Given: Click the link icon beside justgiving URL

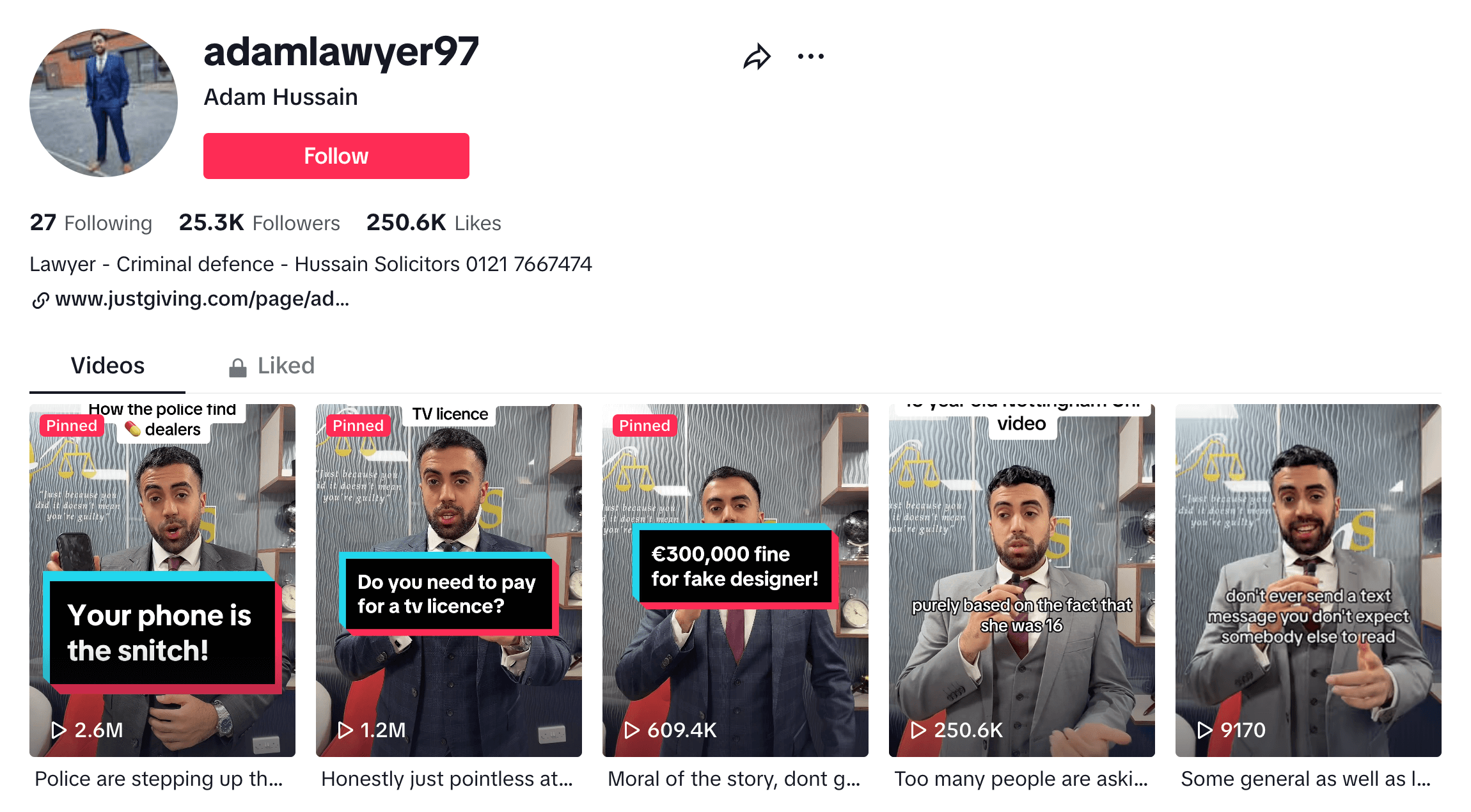Looking at the screenshot, I should pyautogui.click(x=40, y=300).
